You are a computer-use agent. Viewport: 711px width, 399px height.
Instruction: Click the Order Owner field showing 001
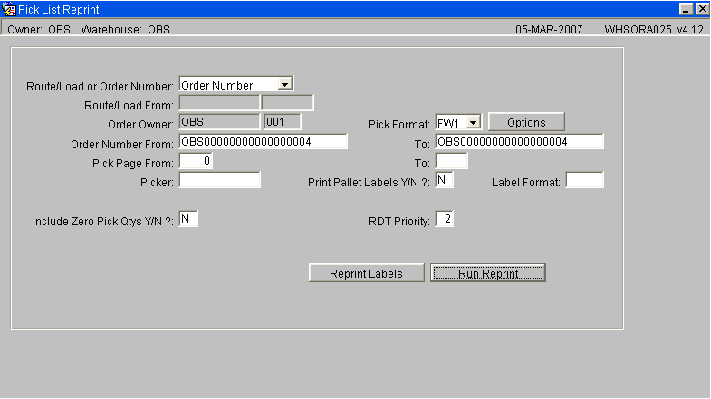tap(282, 122)
